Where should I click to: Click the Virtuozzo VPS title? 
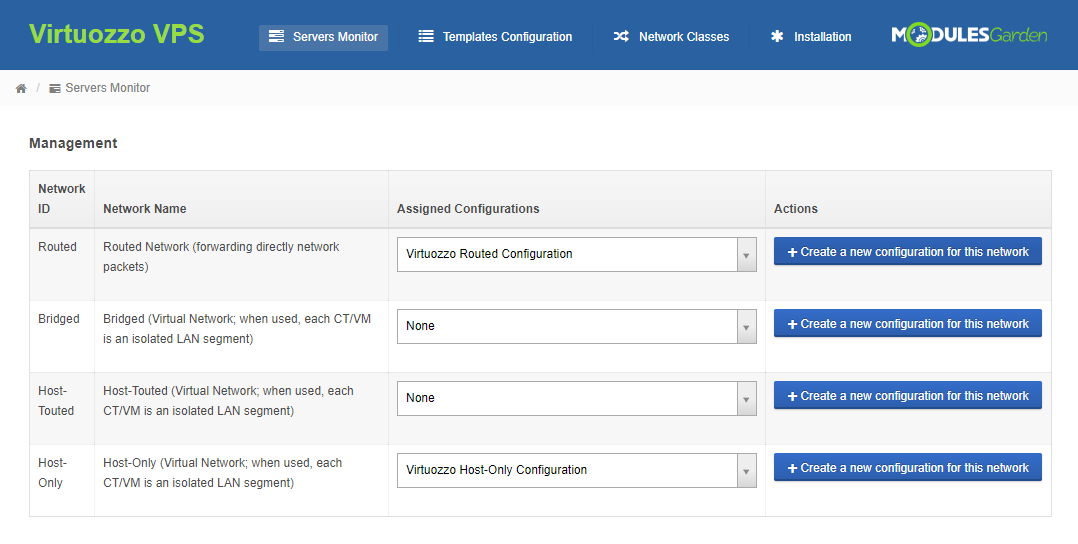117,35
